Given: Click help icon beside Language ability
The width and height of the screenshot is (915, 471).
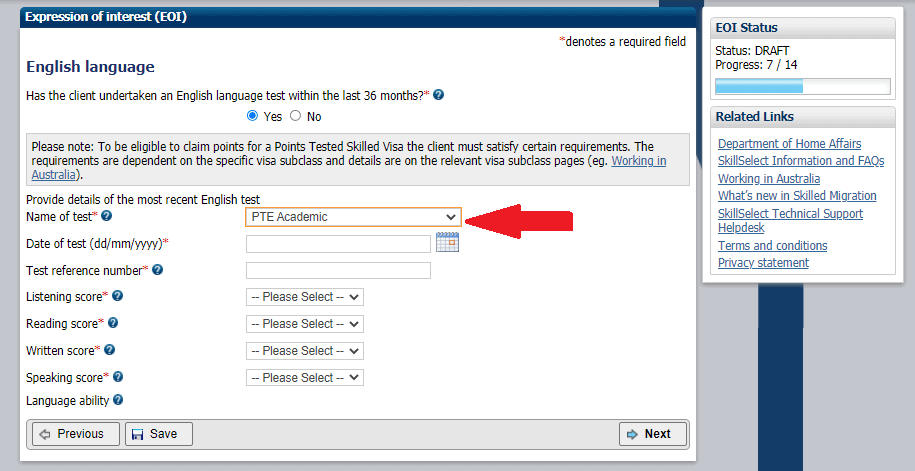Looking at the screenshot, I should [x=118, y=400].
